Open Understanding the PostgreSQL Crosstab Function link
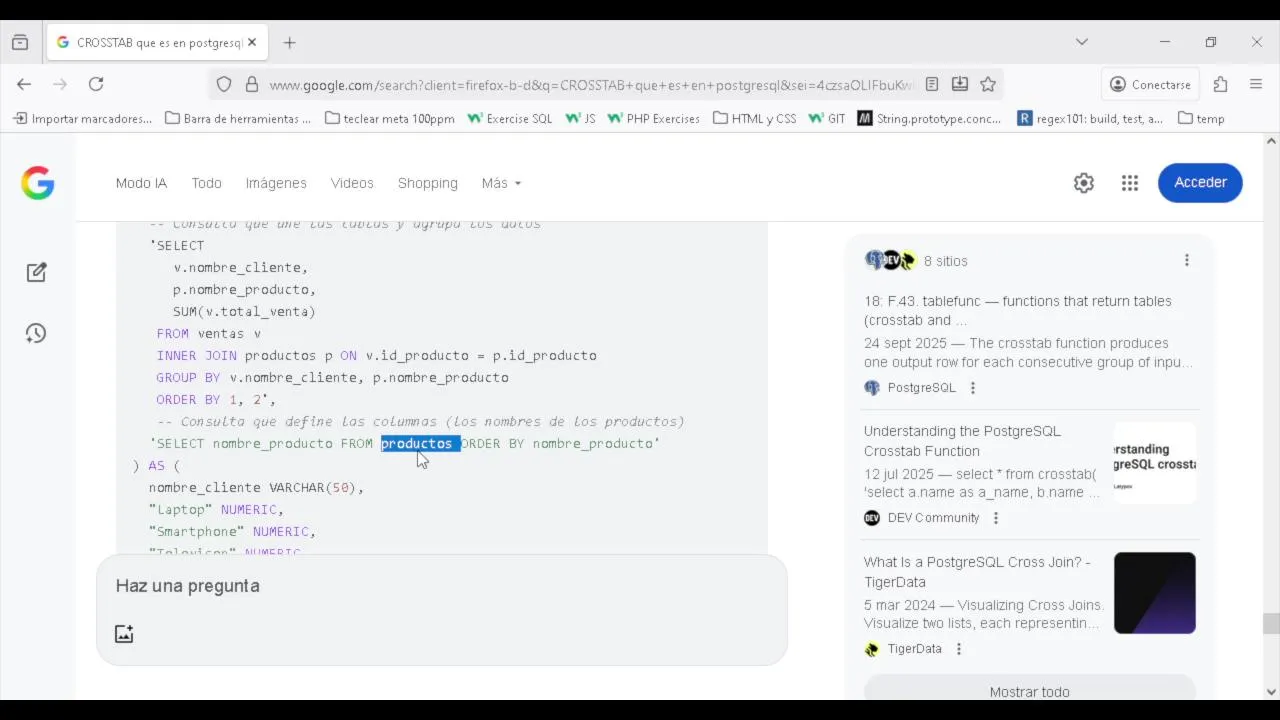Screen dimensions: 1280x720 coord(963,441)
